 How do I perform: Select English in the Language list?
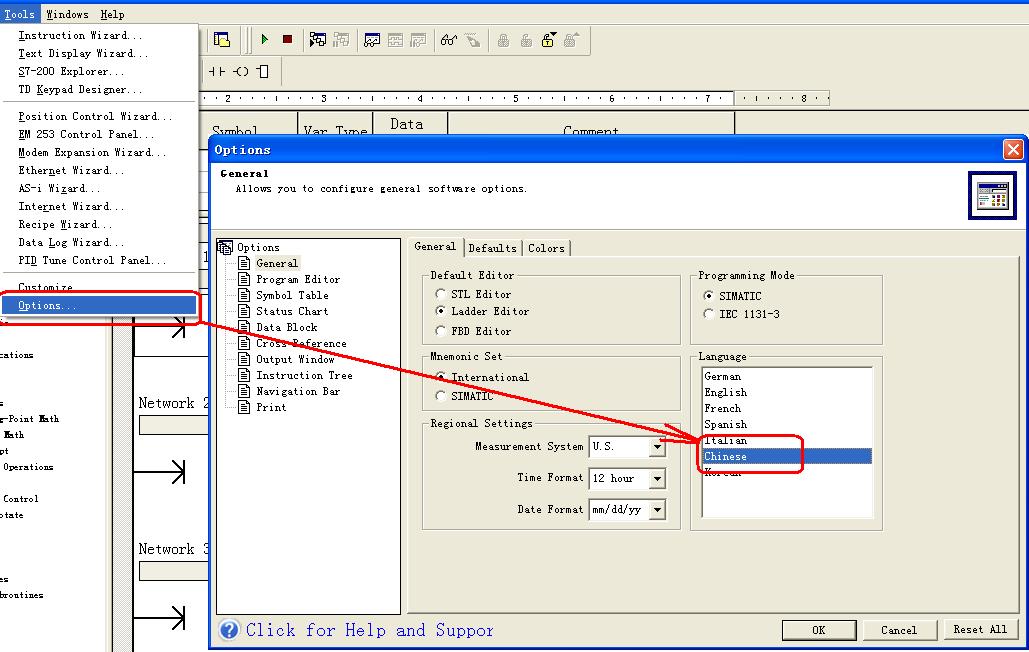(x=725, y=393)
